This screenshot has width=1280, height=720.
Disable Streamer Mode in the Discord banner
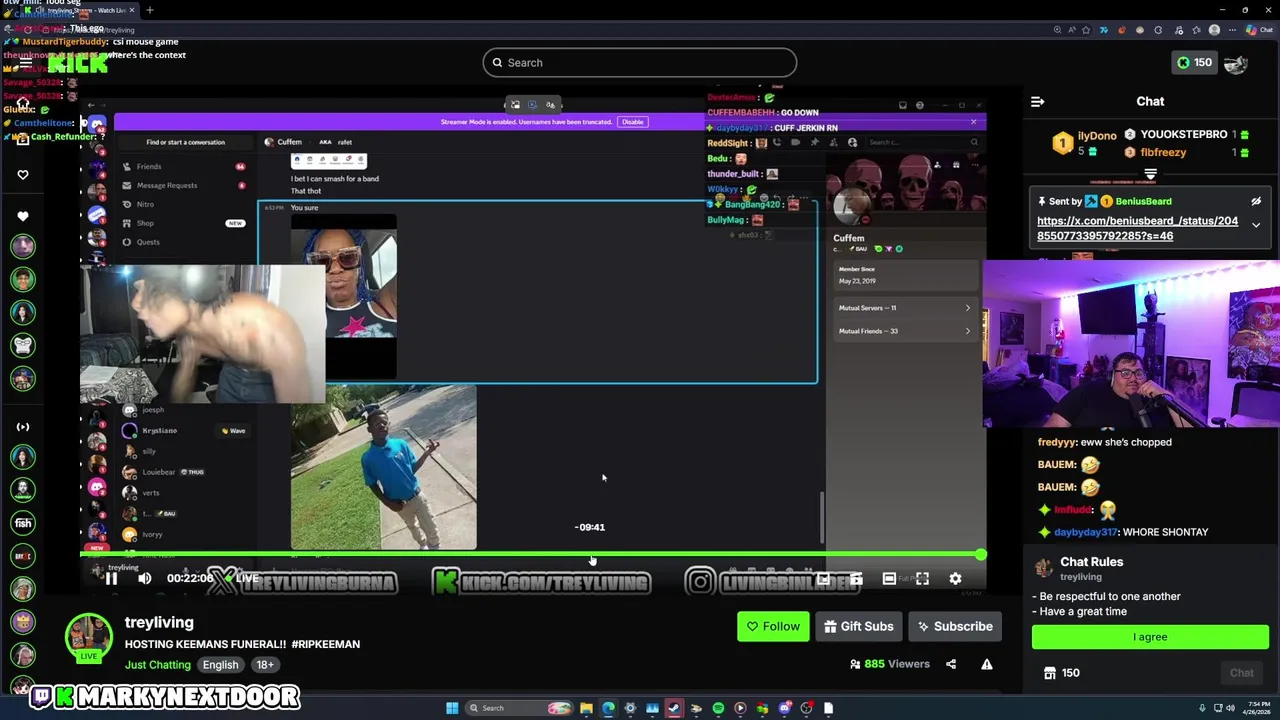[633, 122]
